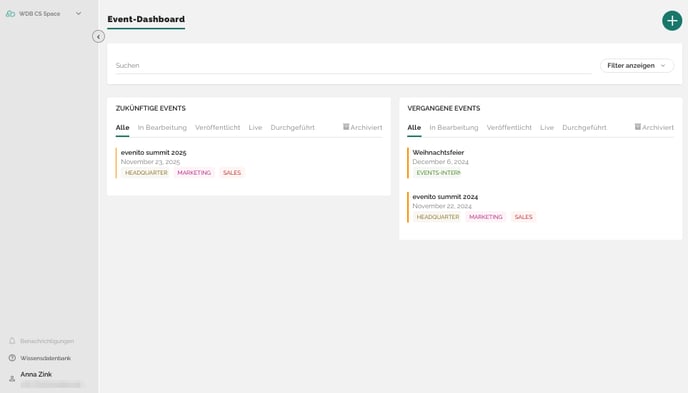Click the WDB CS Space cloud icon
The image size is (688, 393).
pos(10,14)
